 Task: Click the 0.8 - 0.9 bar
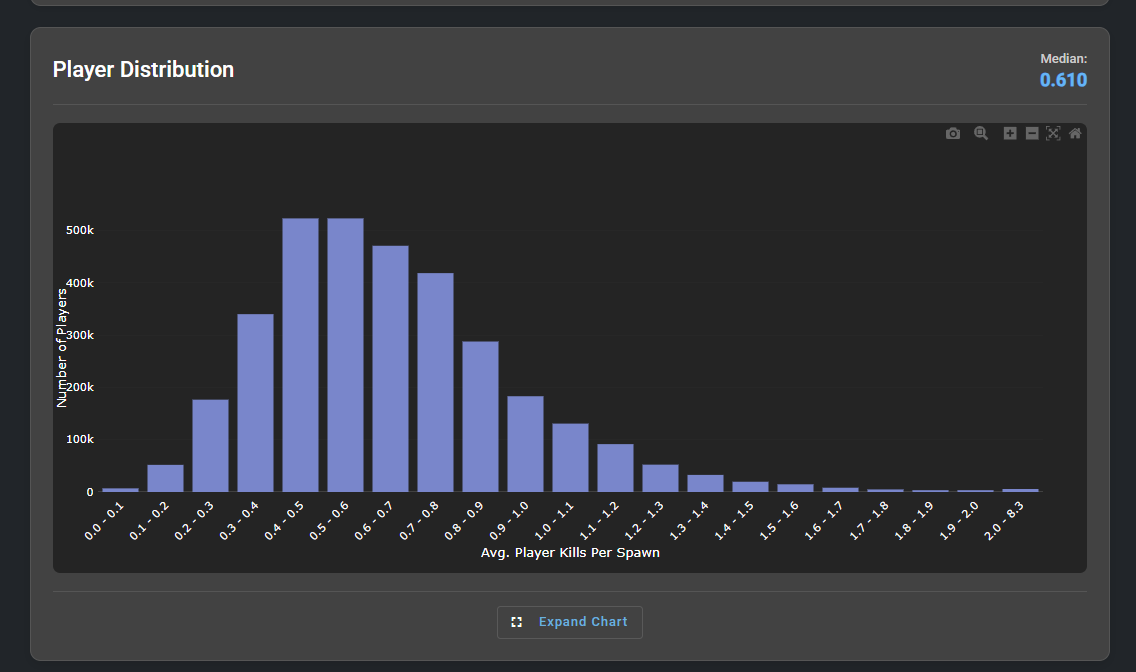480,417
